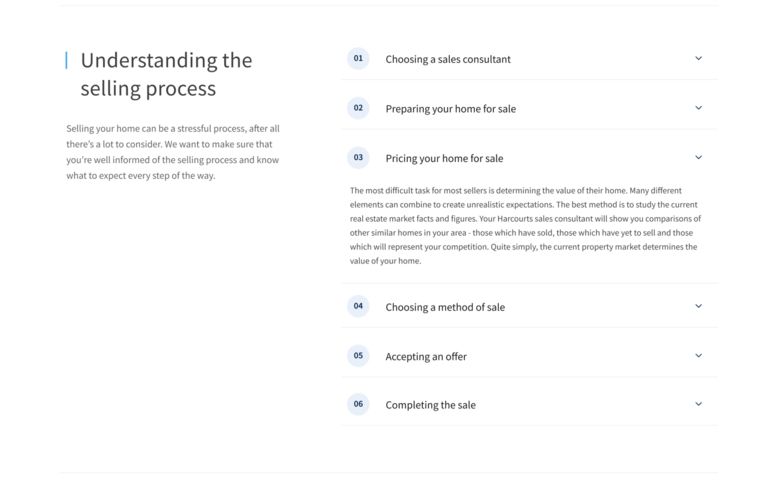Select the Accepting an offer heading
779x483 pixels.
426,357
